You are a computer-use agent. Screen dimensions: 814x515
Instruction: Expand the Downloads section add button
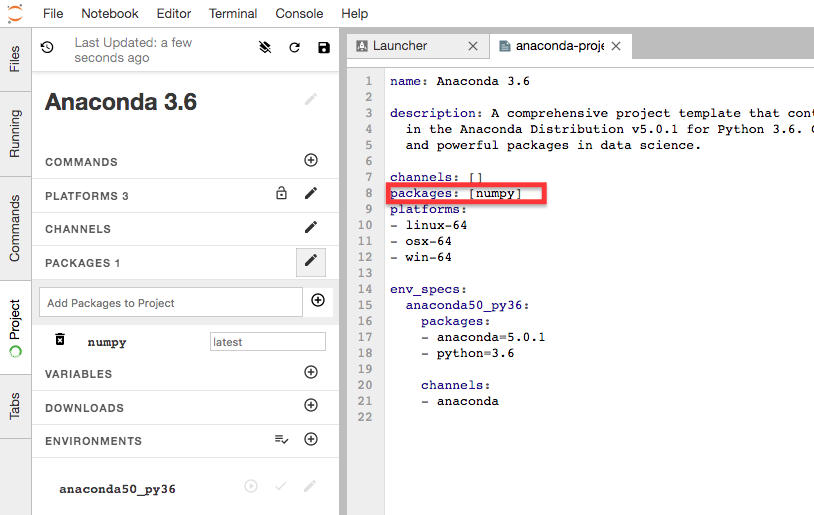(x=311, y=406)
